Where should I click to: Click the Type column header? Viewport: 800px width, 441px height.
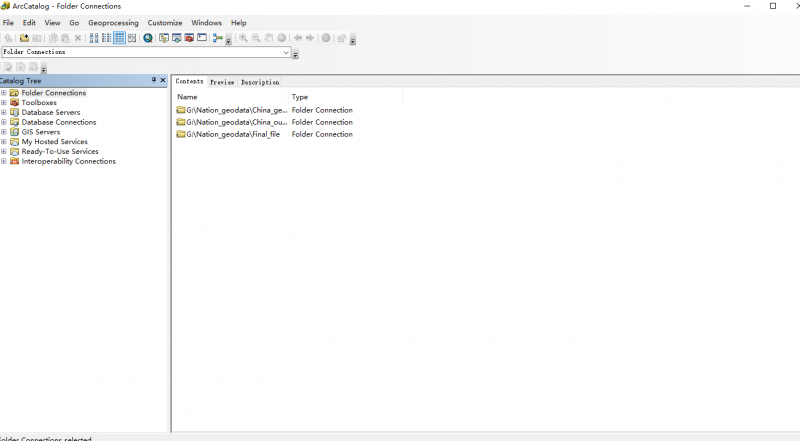coord(300,97)
